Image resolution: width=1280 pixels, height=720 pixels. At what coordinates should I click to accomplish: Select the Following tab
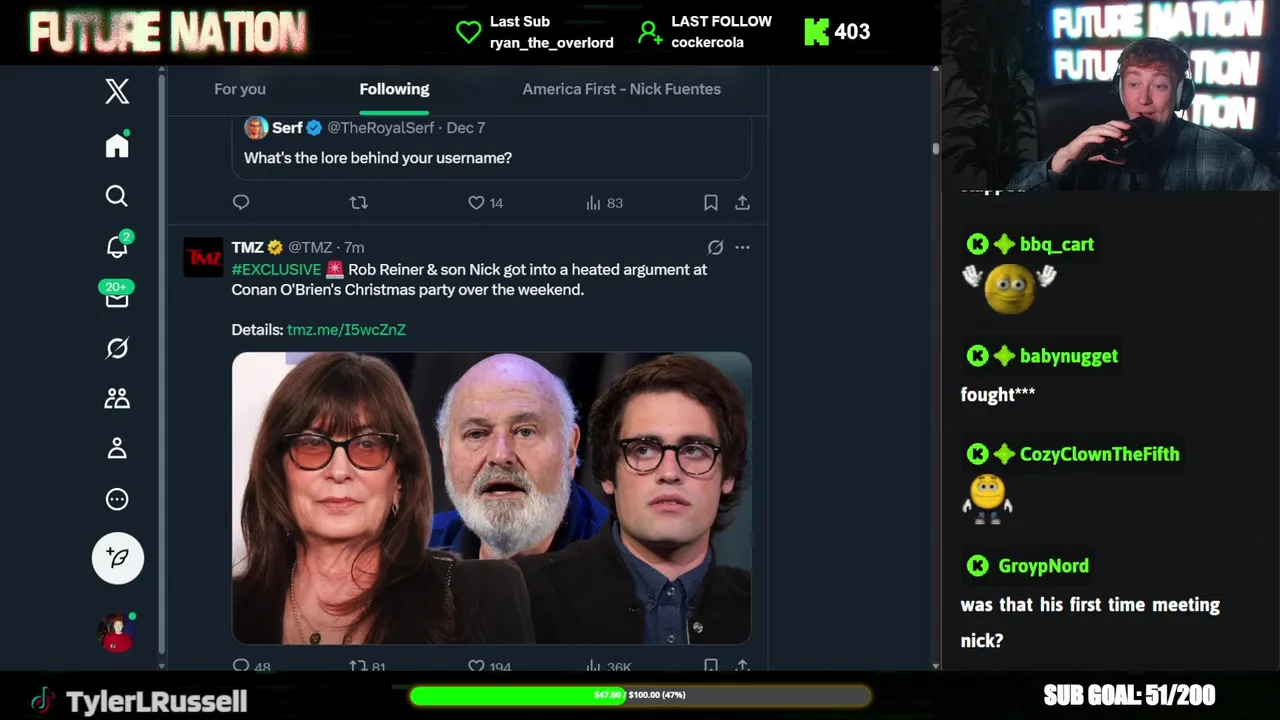click(394, 89)
